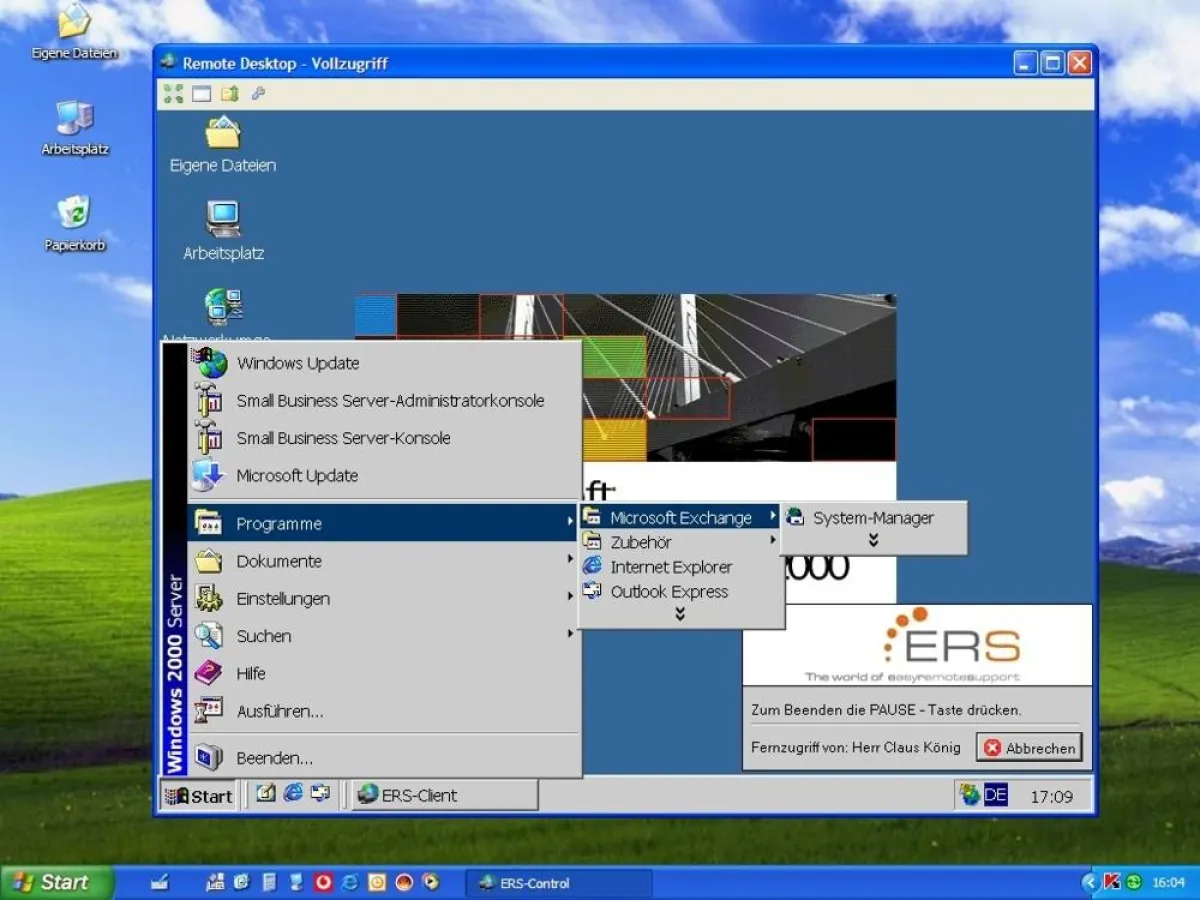Click the fullscreen arrows icon in Remote Desktop toolbar
This screenshot has height=900, width=1200.
coord(173,94)
